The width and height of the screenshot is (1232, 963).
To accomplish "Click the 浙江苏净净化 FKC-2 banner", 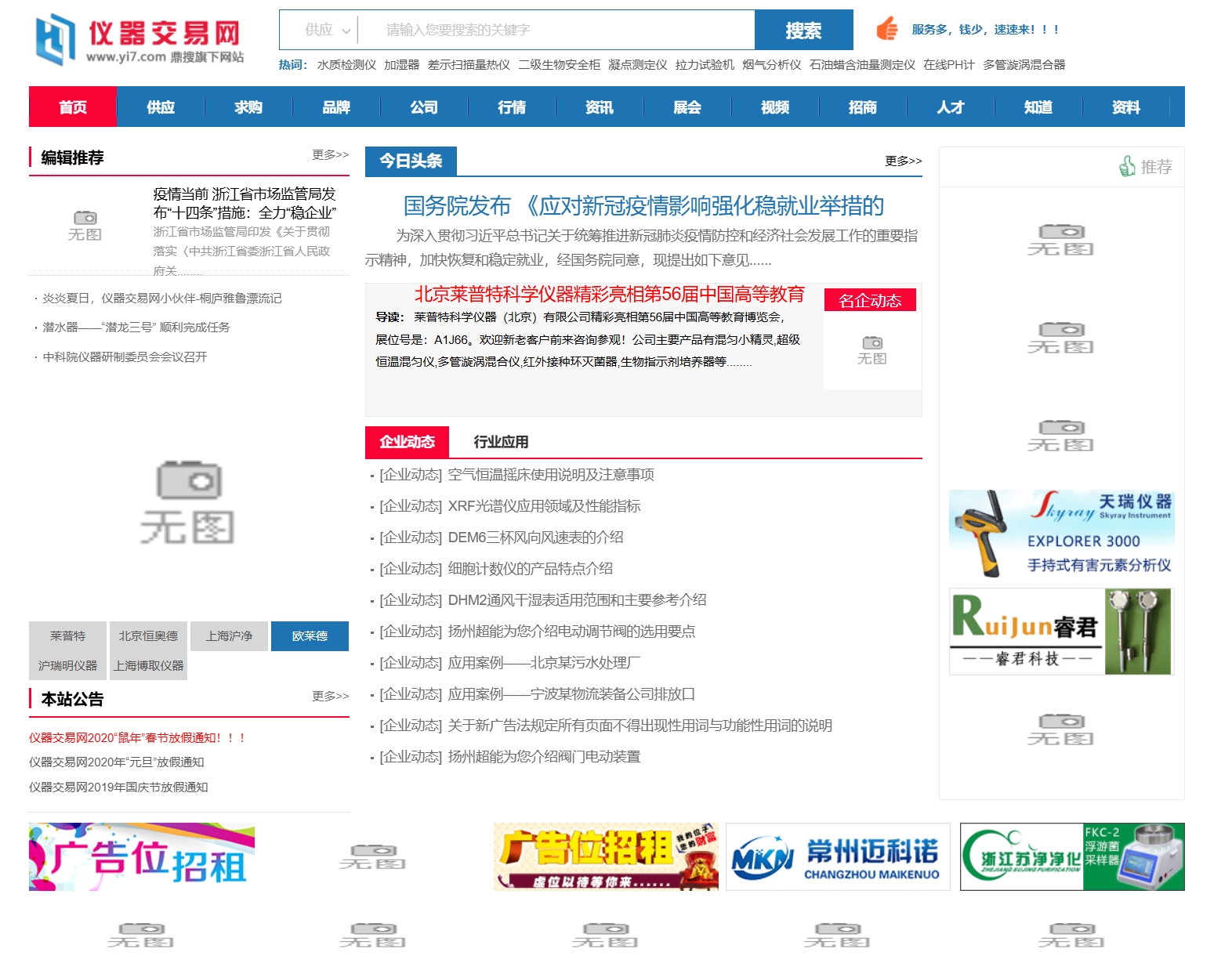I will coord(1072,856).
